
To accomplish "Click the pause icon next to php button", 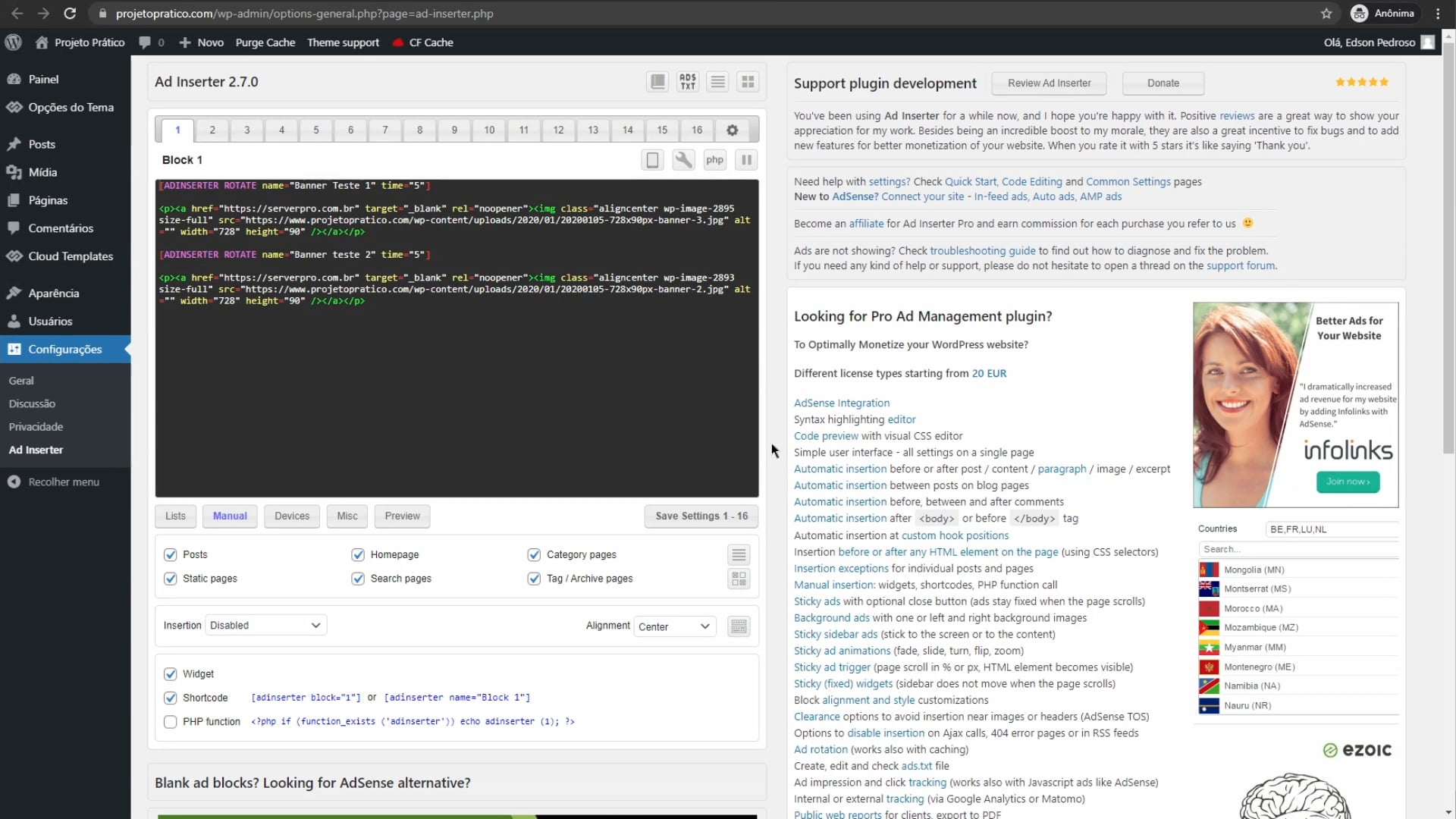I will point(746,159).
